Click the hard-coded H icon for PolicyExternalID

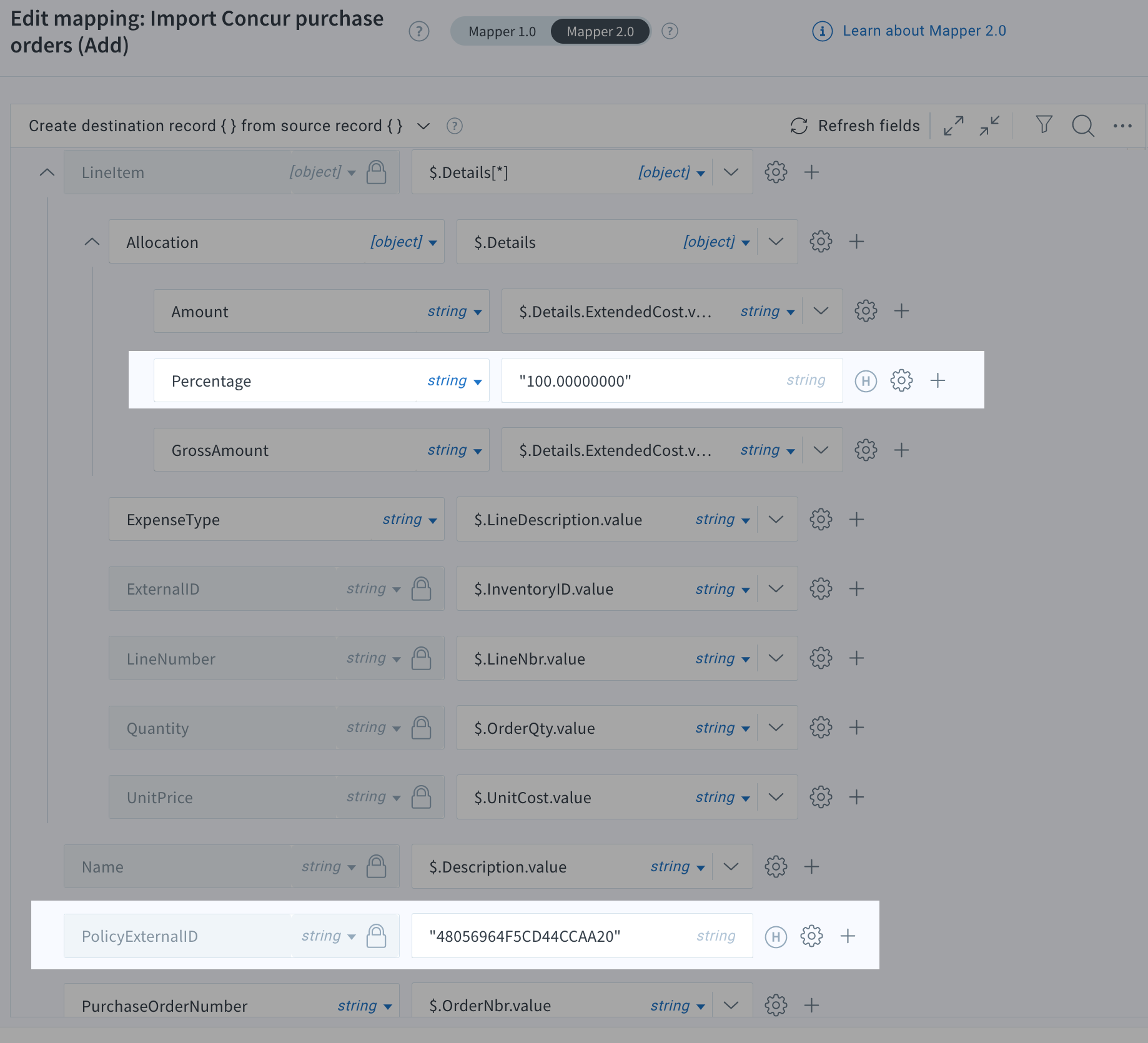point(776,936)
